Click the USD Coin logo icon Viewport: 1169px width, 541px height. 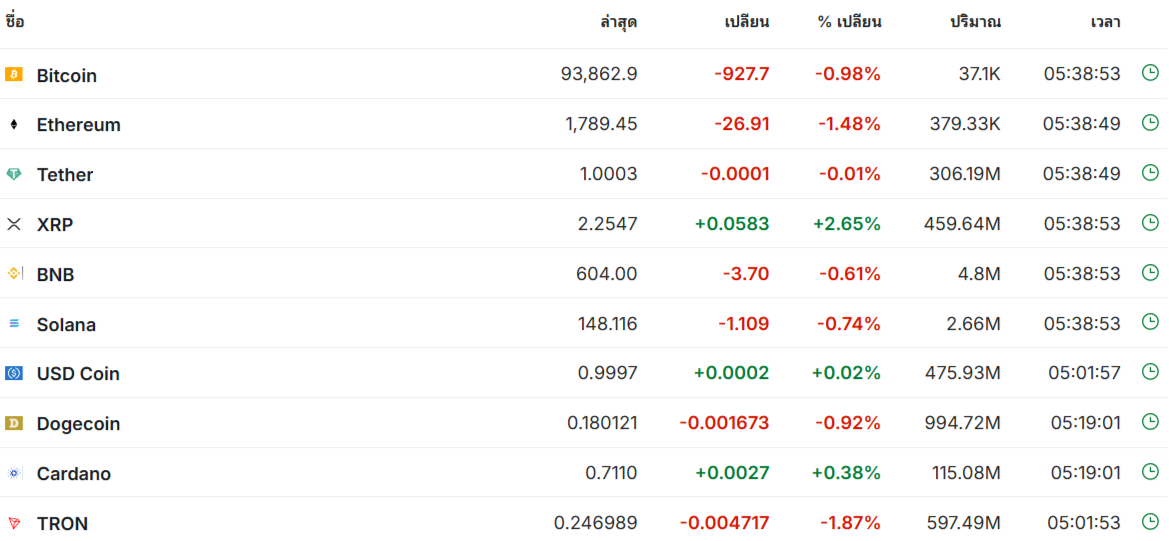tap(13, 373)
